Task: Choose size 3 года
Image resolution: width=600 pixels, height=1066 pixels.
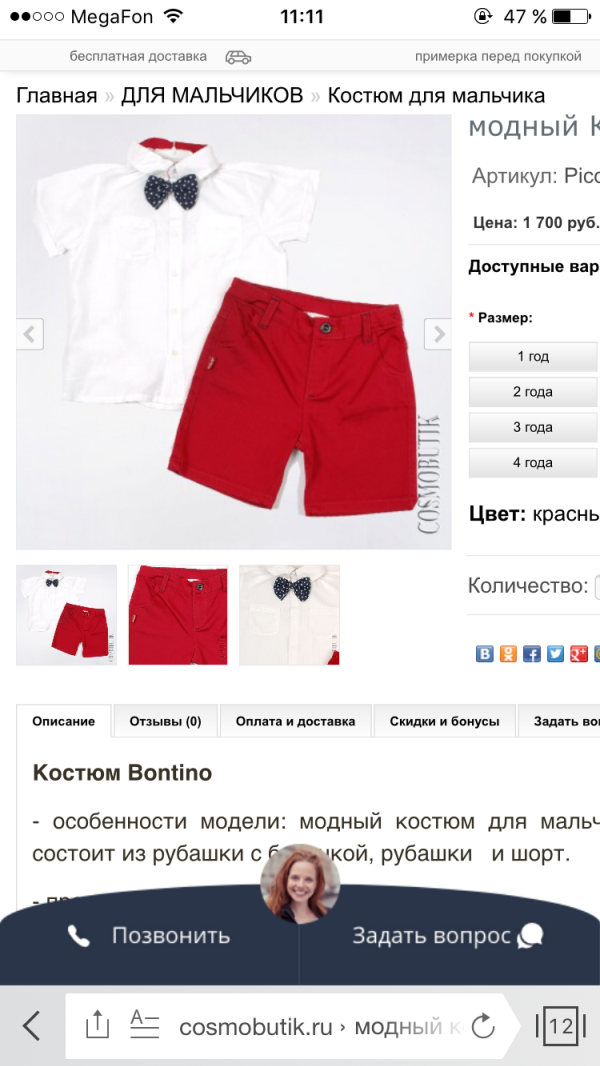Action: click(533, 427)
